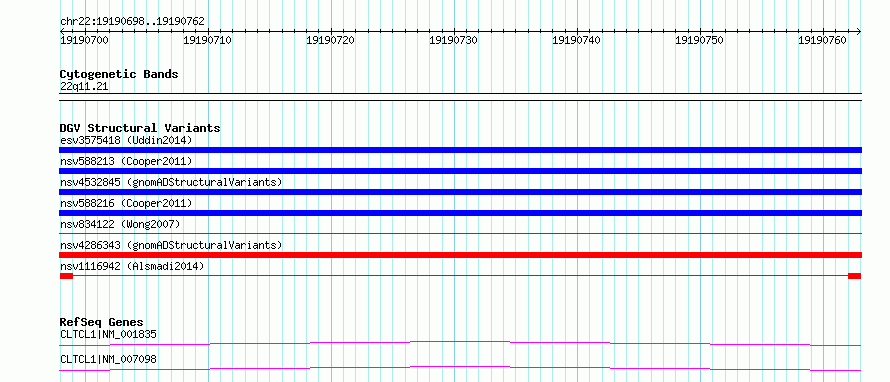Click the magenta CLTCL1|NM_001835 transcript line

click(x=460, y=343)
